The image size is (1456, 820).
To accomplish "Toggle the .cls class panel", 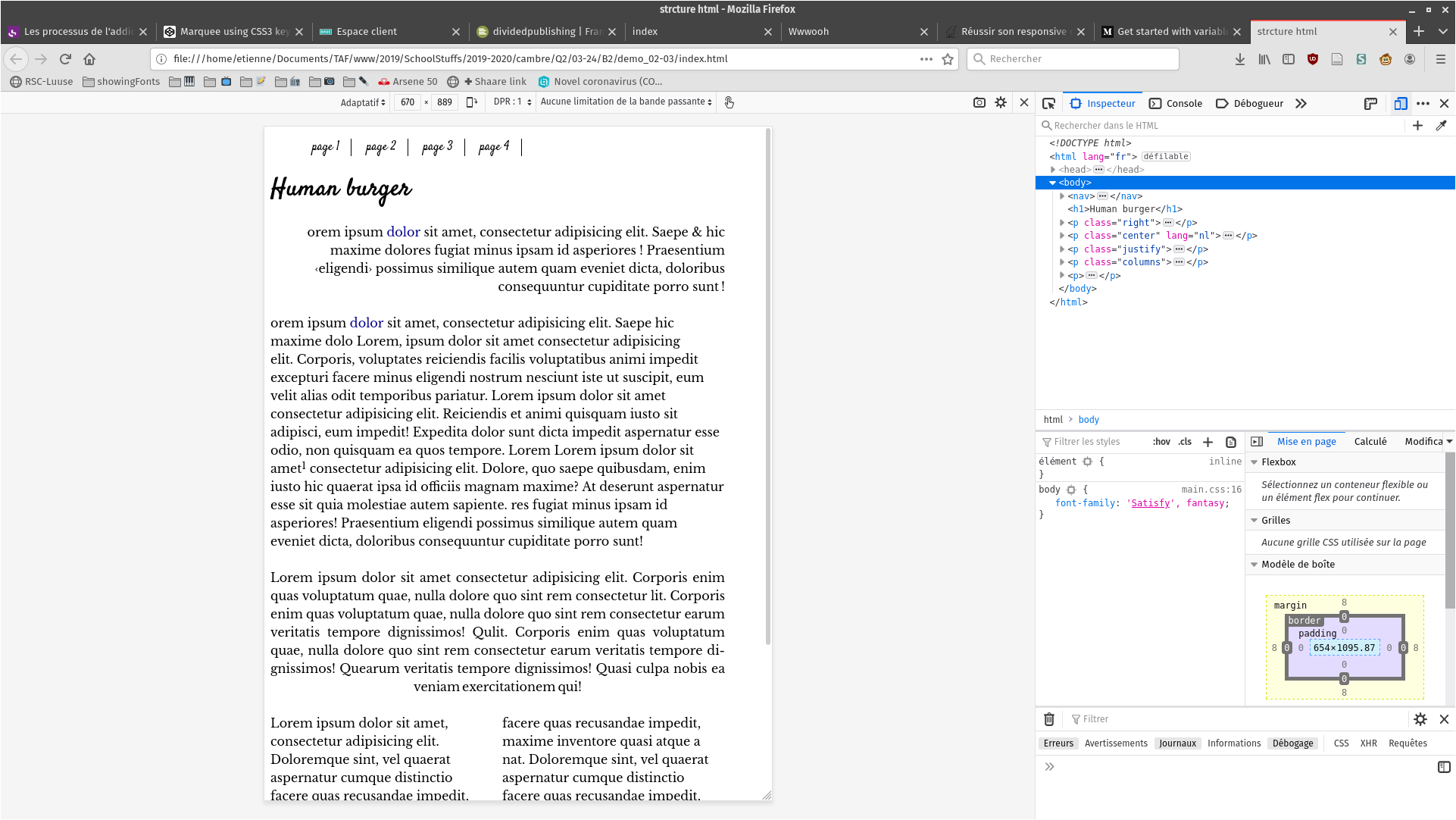I will (1186, 442).
